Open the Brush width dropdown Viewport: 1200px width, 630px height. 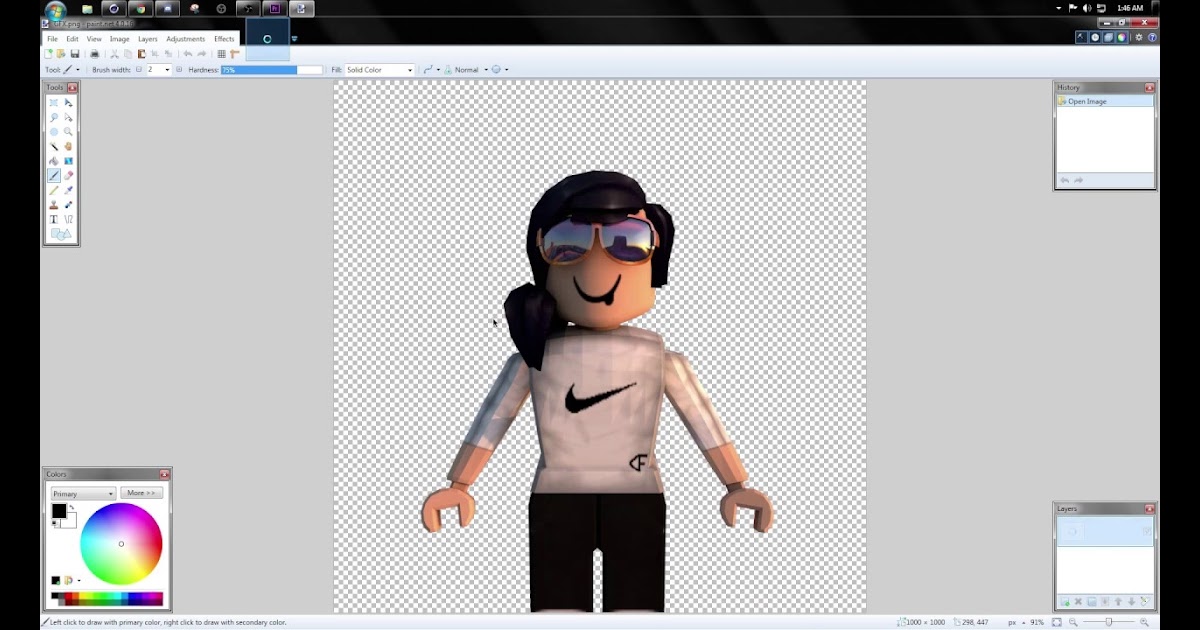click(167, 70)
